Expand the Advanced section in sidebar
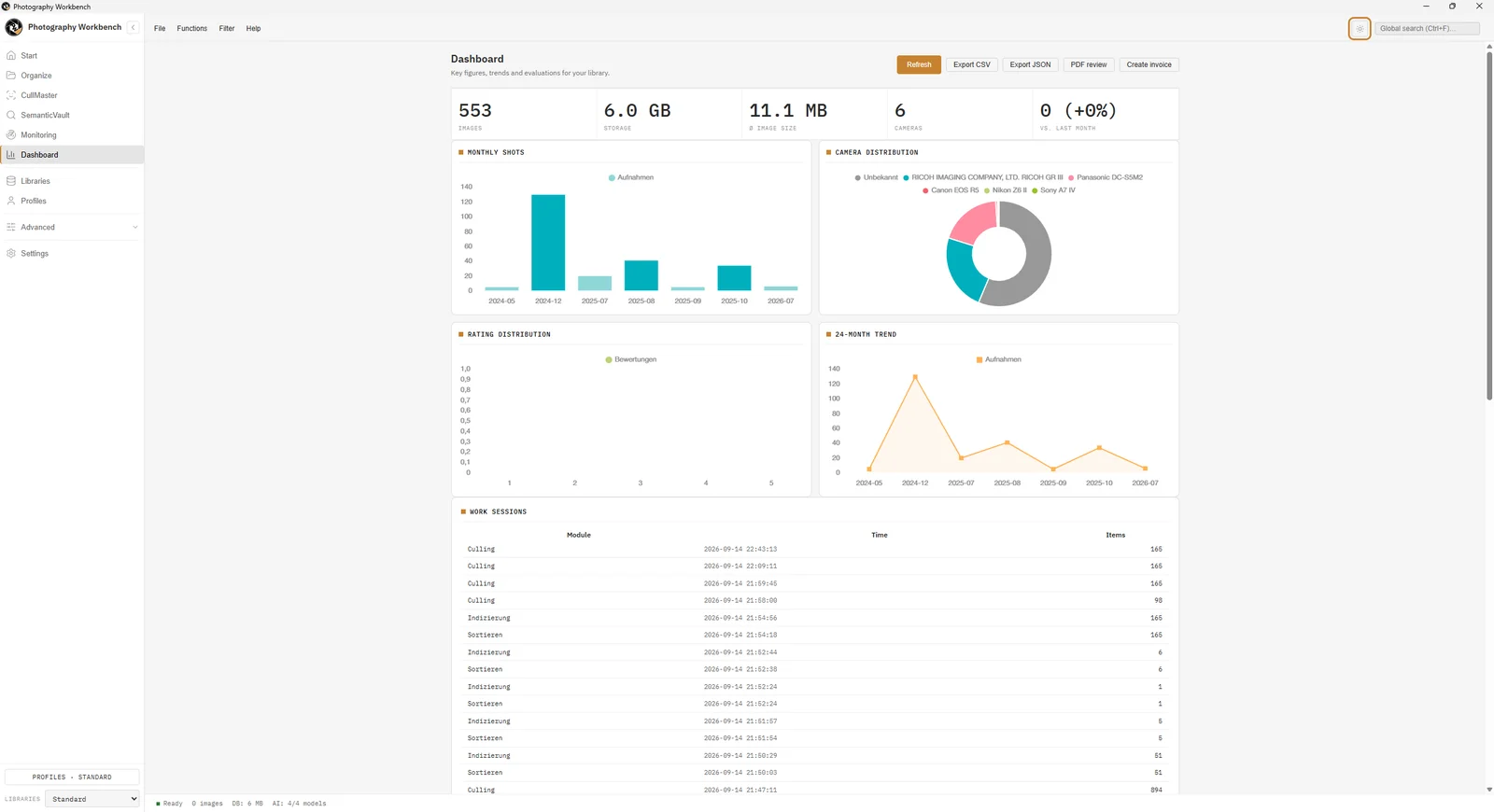 coord(72,227)
